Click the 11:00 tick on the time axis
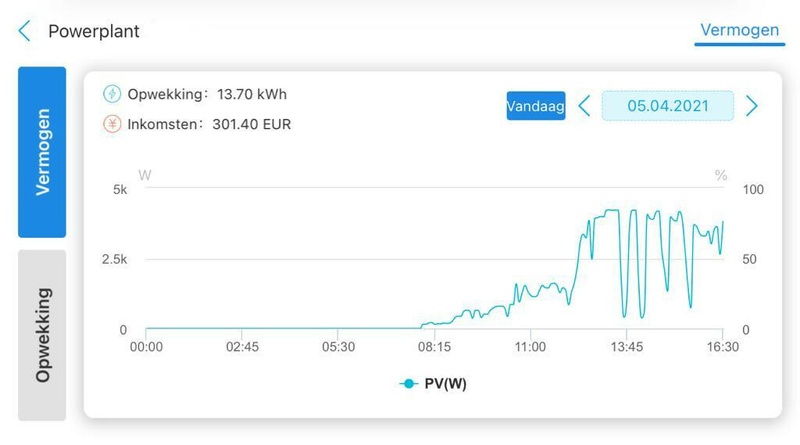This screenshot has width=800, height=445. click(530, 347)
